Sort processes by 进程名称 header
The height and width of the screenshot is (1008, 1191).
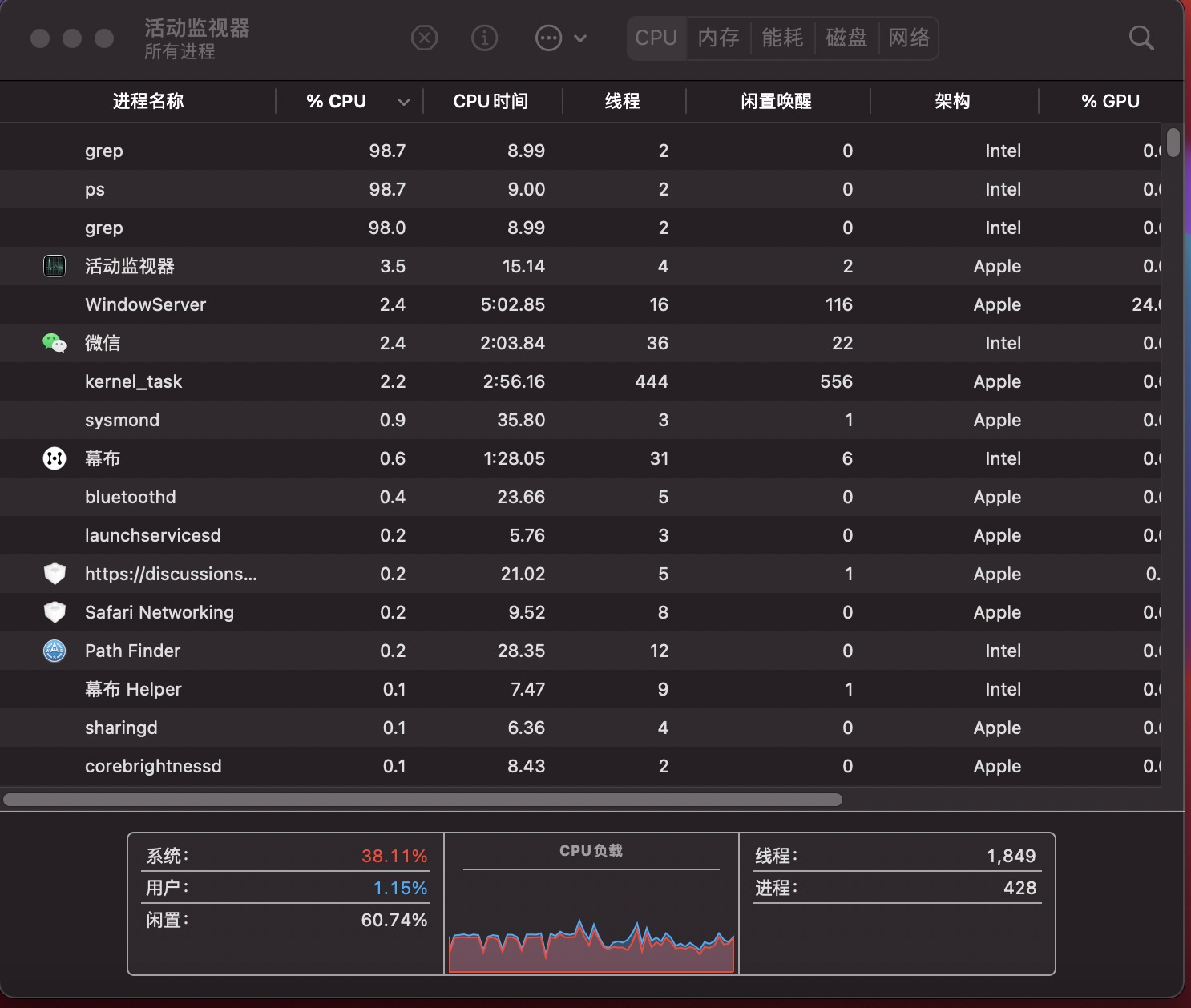[x=148, y=101]
